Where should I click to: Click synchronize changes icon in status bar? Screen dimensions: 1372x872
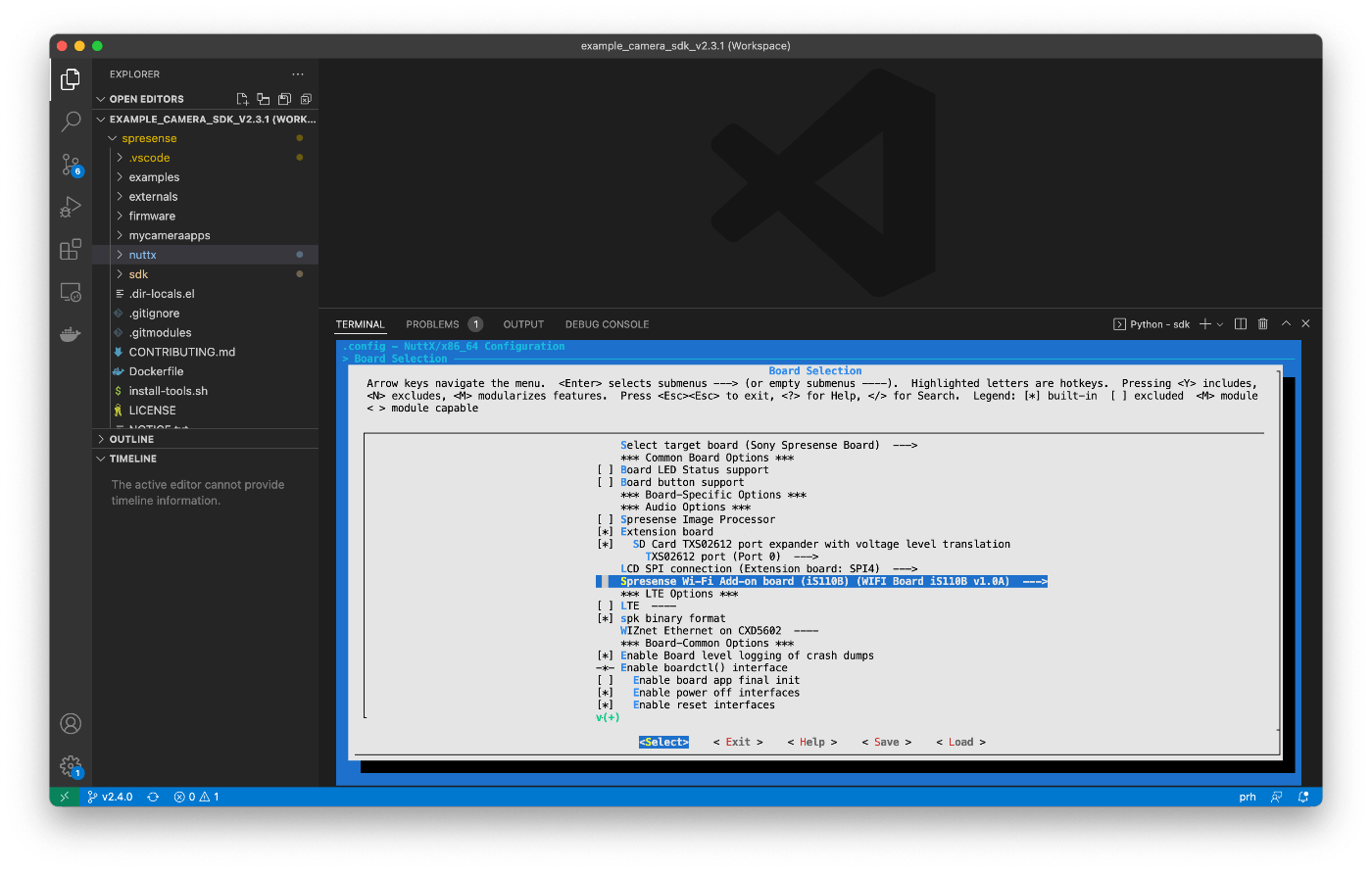(153, 797)
